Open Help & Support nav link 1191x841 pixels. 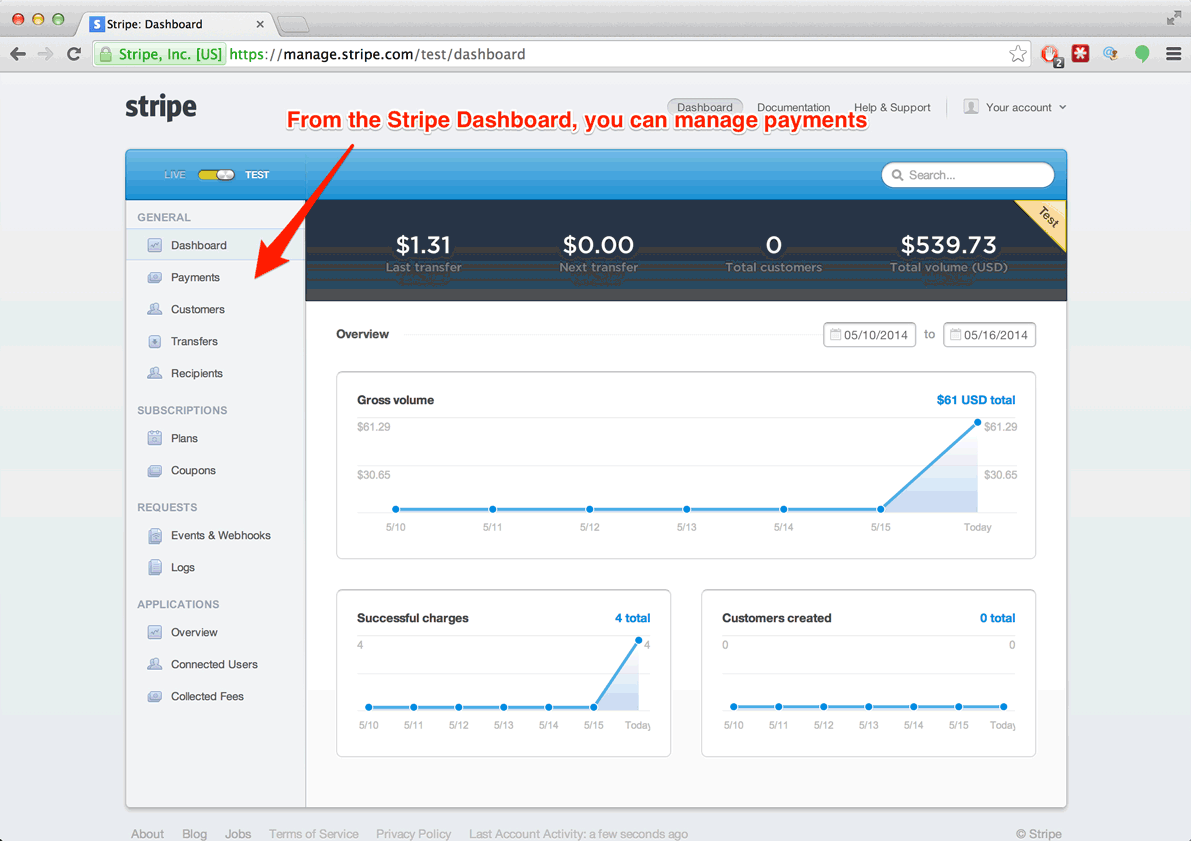point(892,107)
